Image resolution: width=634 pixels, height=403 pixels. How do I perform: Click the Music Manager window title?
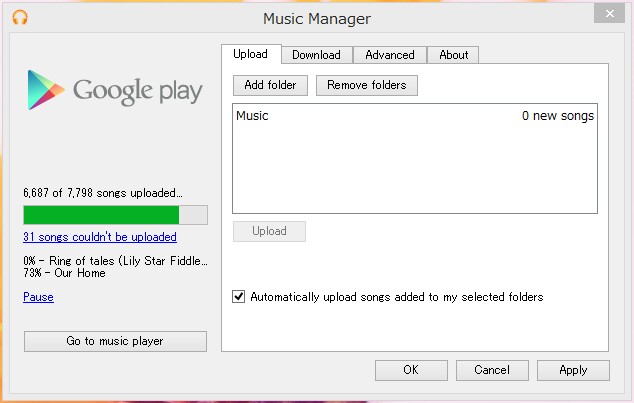pos(317,19)
